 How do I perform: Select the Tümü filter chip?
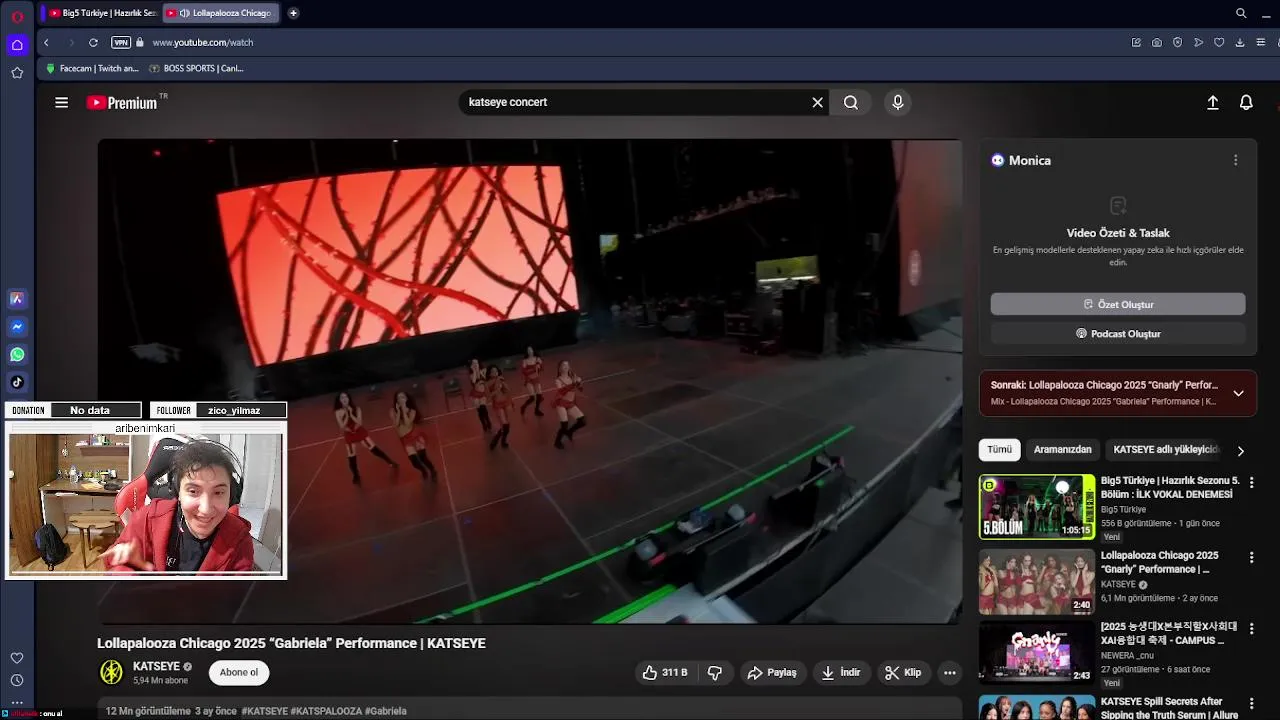coord(1000,450)
